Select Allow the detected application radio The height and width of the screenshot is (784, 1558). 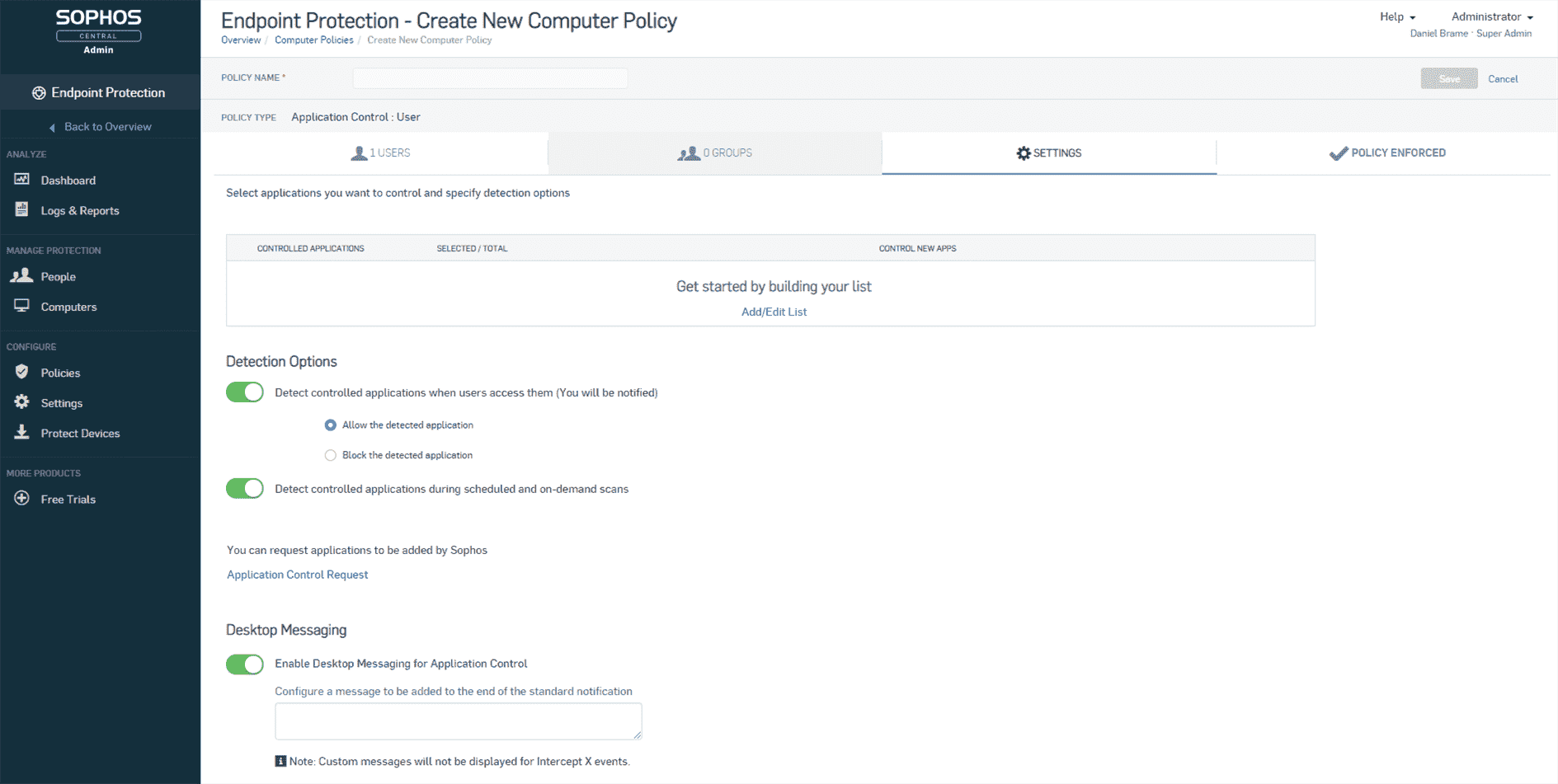pyautogui.click(x=331, y=425)
